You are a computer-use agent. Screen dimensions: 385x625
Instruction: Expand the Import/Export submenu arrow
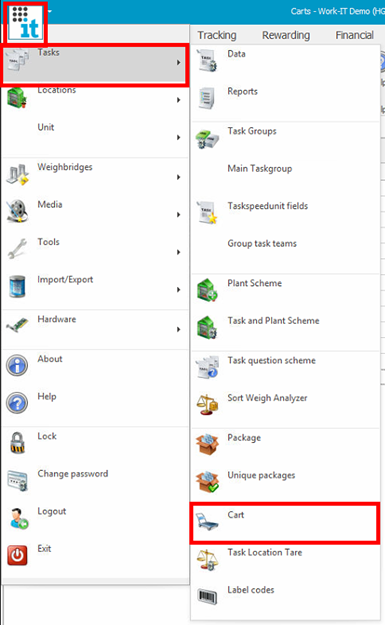click(x=179, y=290)
